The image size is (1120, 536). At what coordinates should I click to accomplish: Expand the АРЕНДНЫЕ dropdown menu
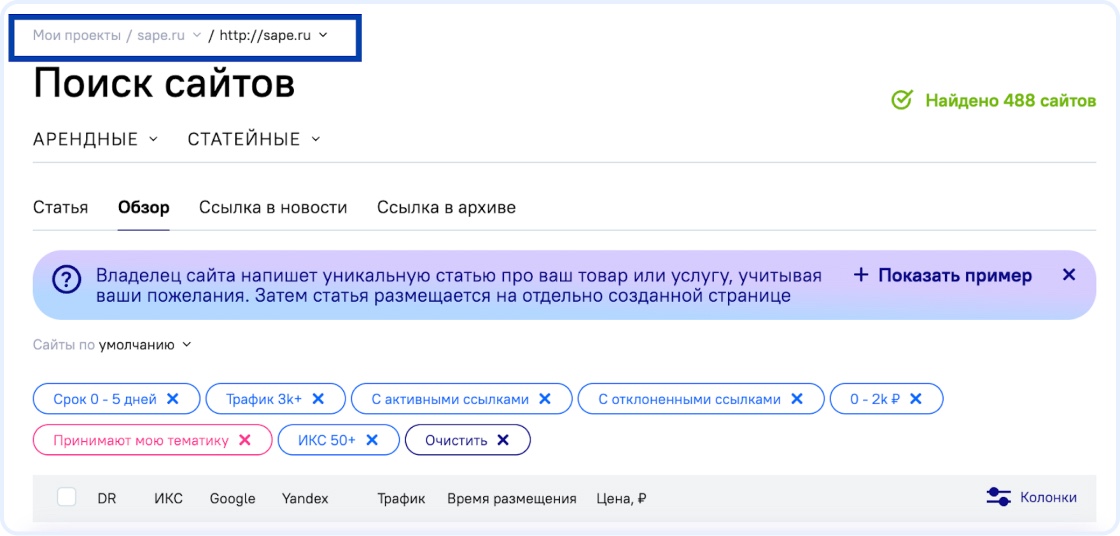(x=96, y=139)
